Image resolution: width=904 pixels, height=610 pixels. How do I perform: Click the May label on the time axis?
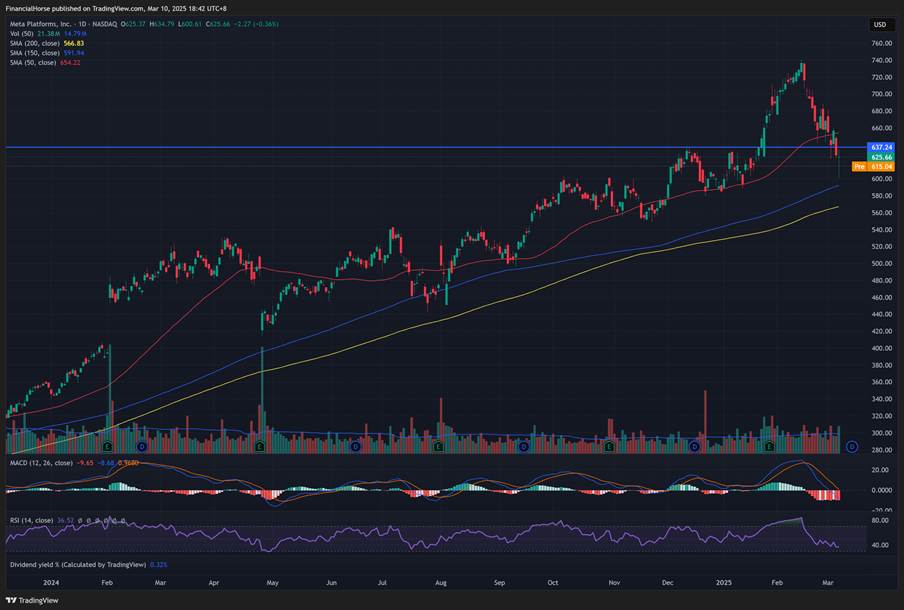tap(272, 582)
